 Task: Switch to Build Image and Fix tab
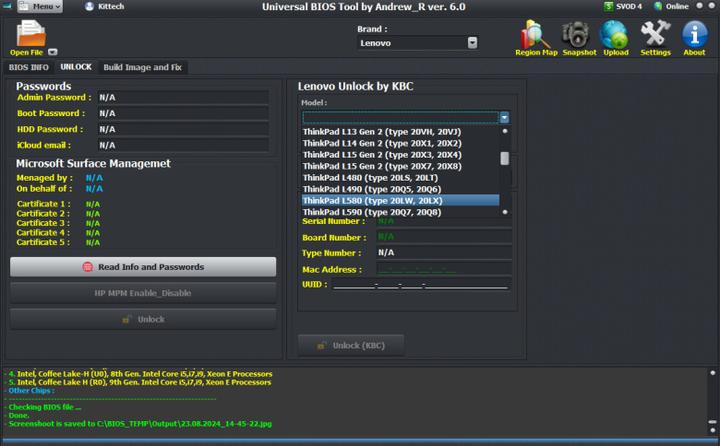(142, 67)
